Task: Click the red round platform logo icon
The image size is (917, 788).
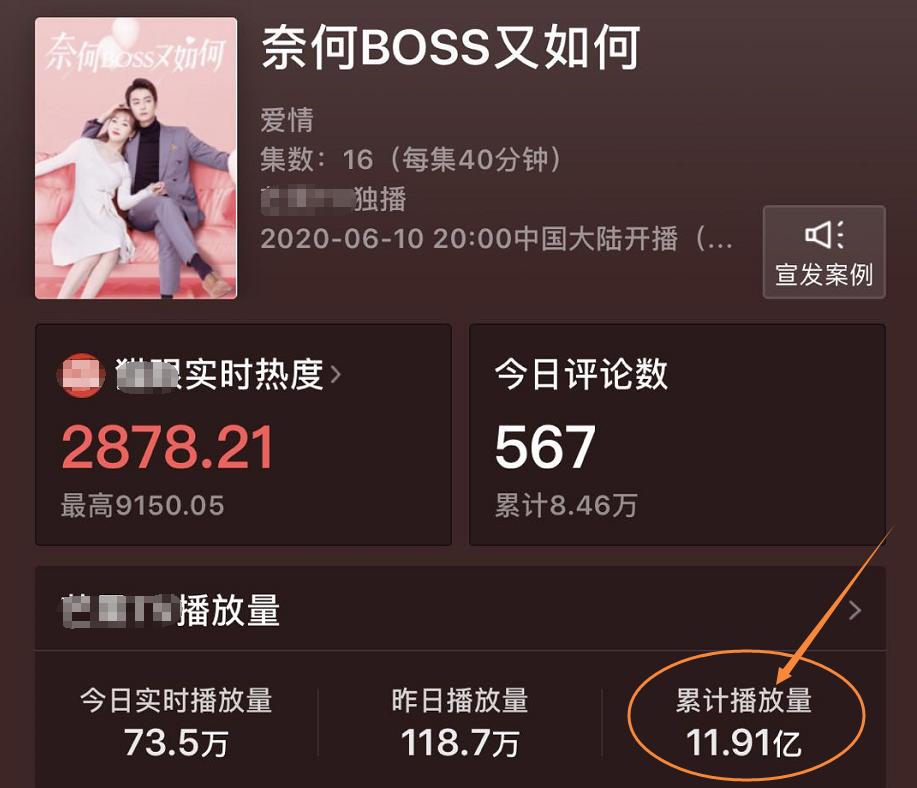Action: [x=81, y=375]
